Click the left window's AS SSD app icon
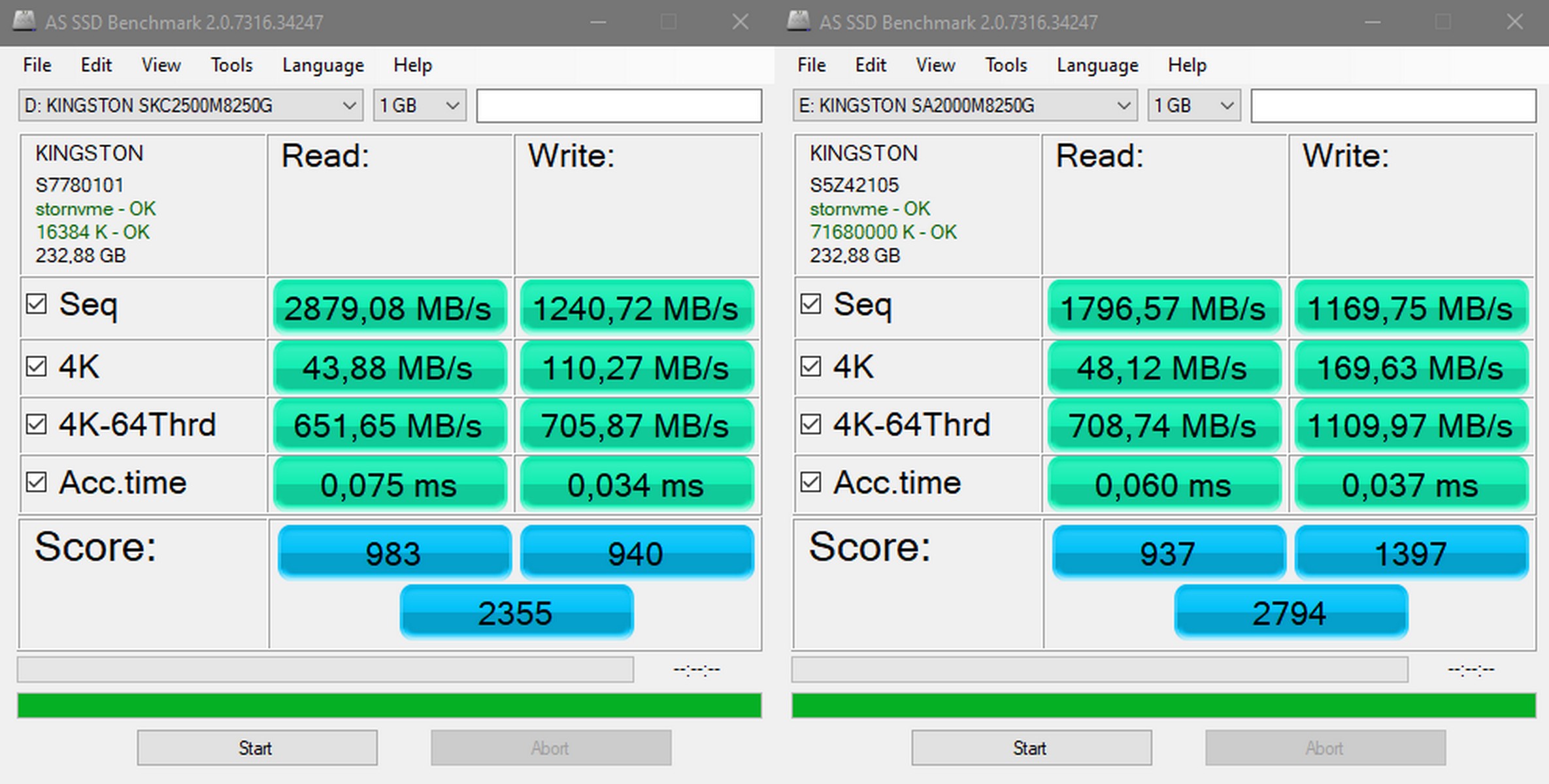This screenshot has height=784, width=1549. tap(24, 22)
